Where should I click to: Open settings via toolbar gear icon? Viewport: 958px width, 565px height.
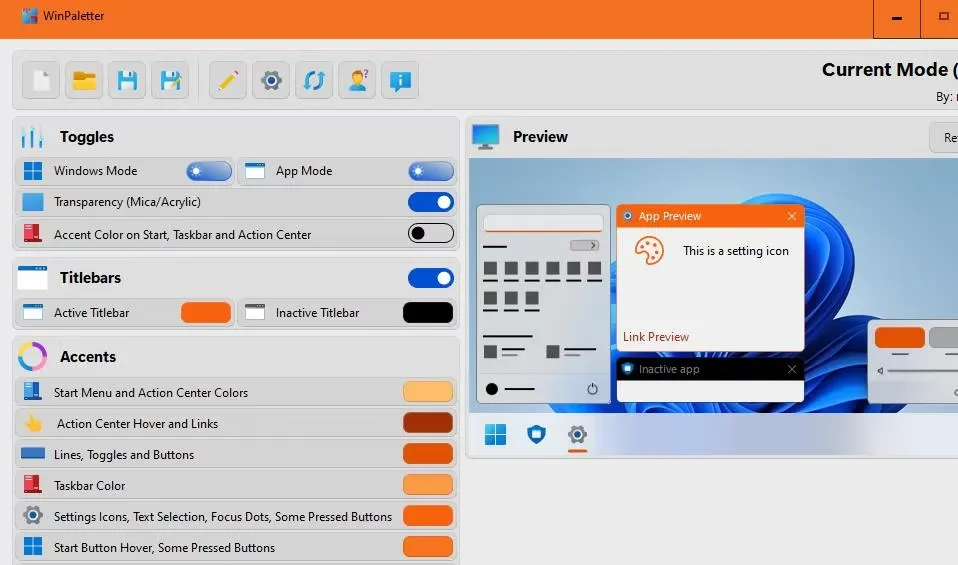(271, 80)
